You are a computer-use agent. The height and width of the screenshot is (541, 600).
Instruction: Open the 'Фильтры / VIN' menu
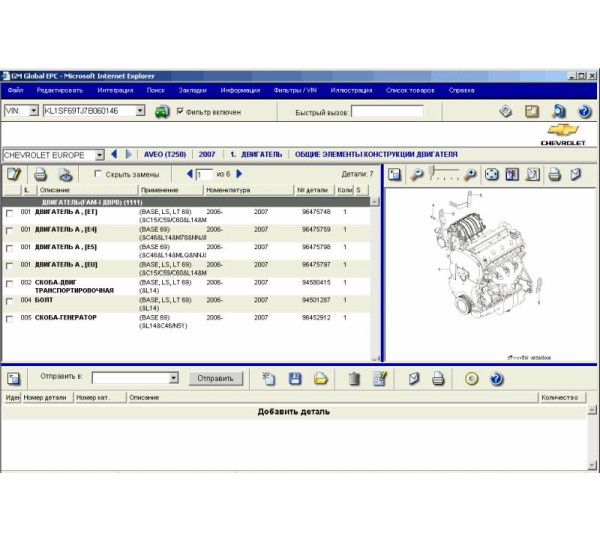click(294, 90)
